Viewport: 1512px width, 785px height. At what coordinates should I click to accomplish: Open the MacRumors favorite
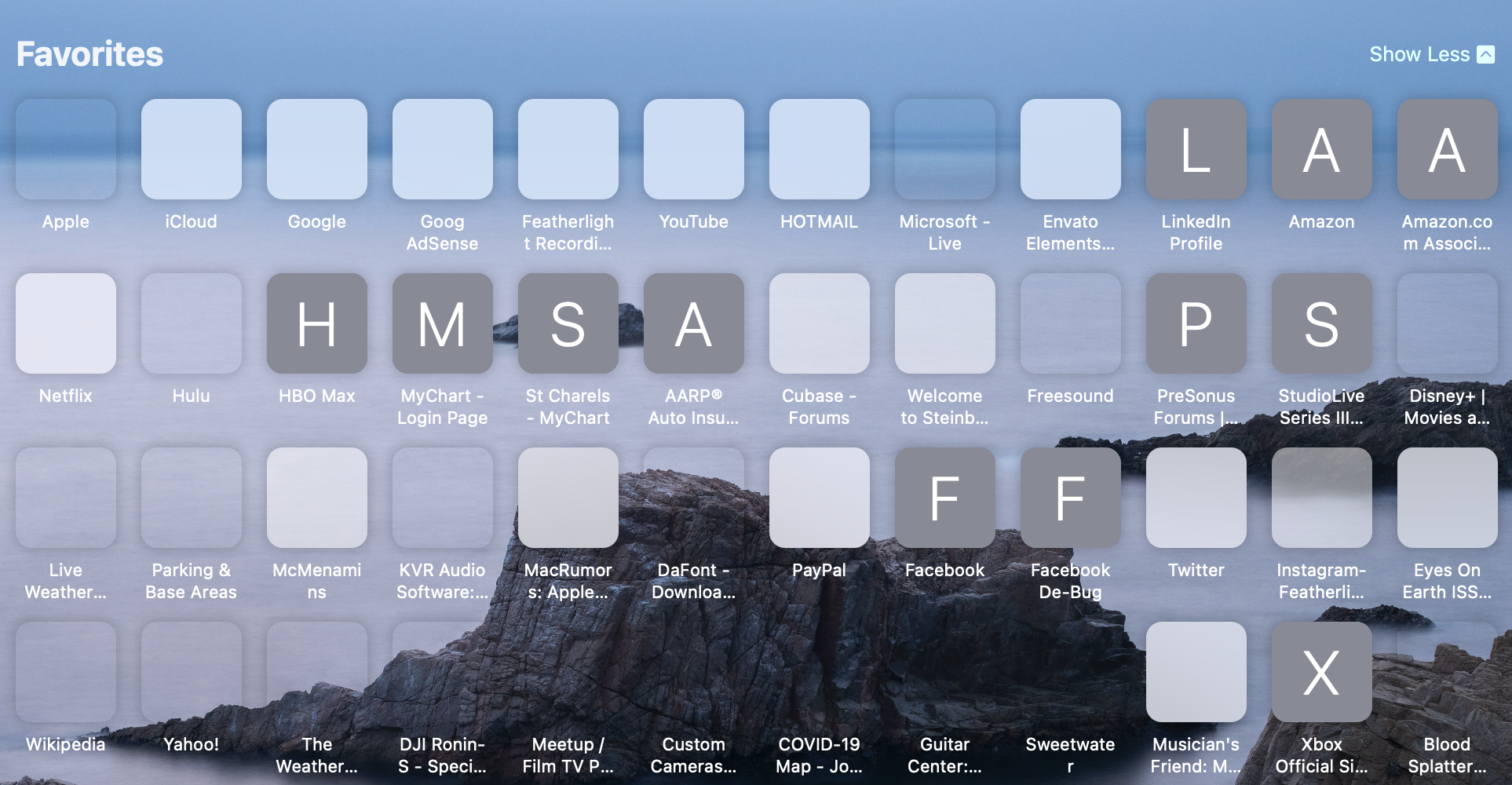point(568,498)
